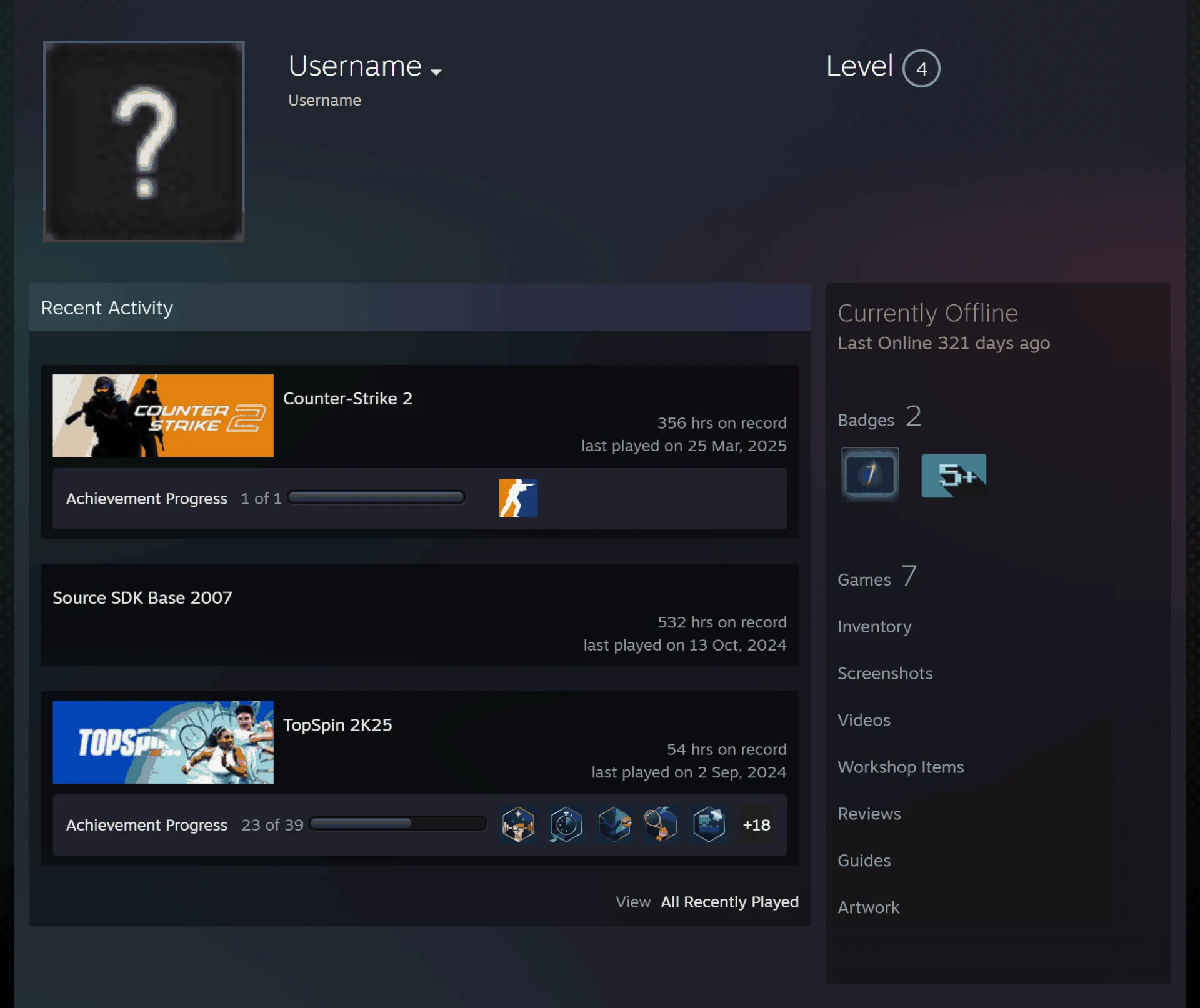Image resolution: width=1200 pixels, height=1008 pixels.
Task: Click '532 hrs on record' text
Action: [722, 622]
